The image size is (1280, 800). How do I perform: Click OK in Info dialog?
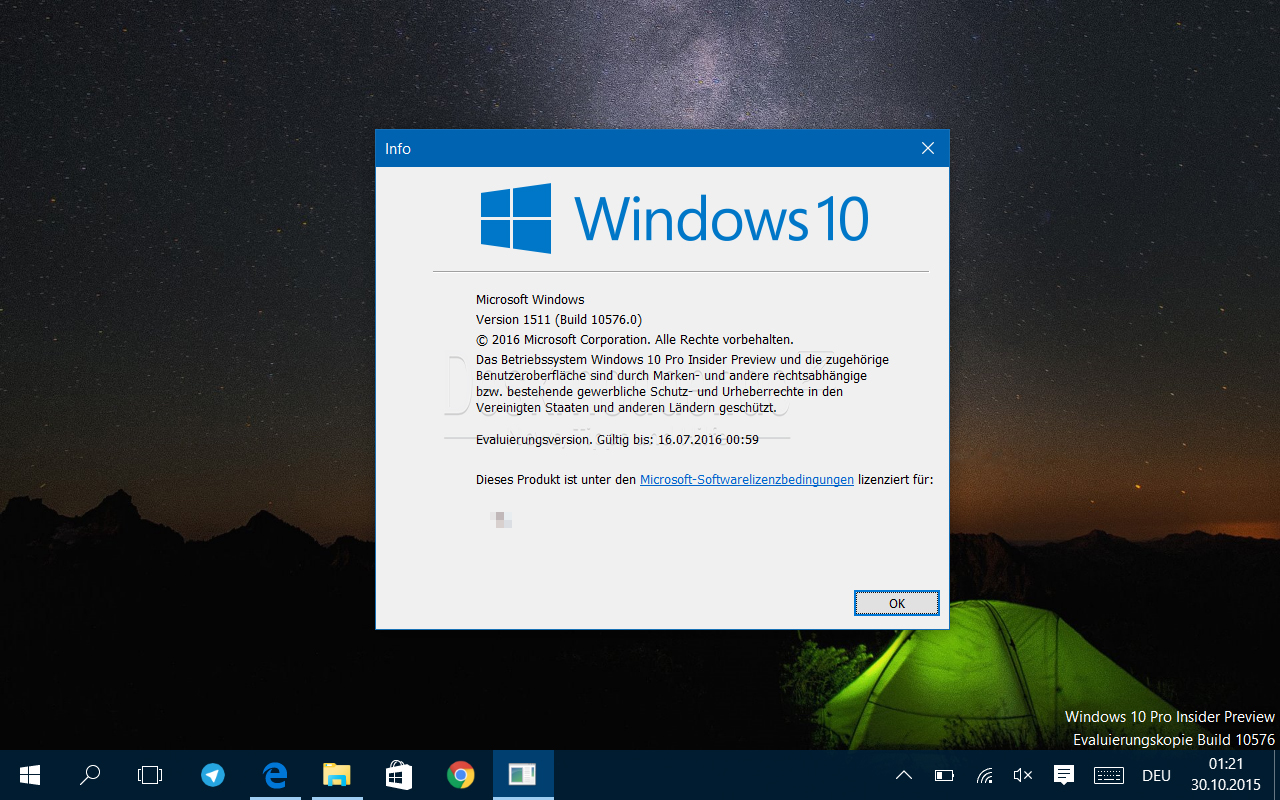[x=897, y=603]
